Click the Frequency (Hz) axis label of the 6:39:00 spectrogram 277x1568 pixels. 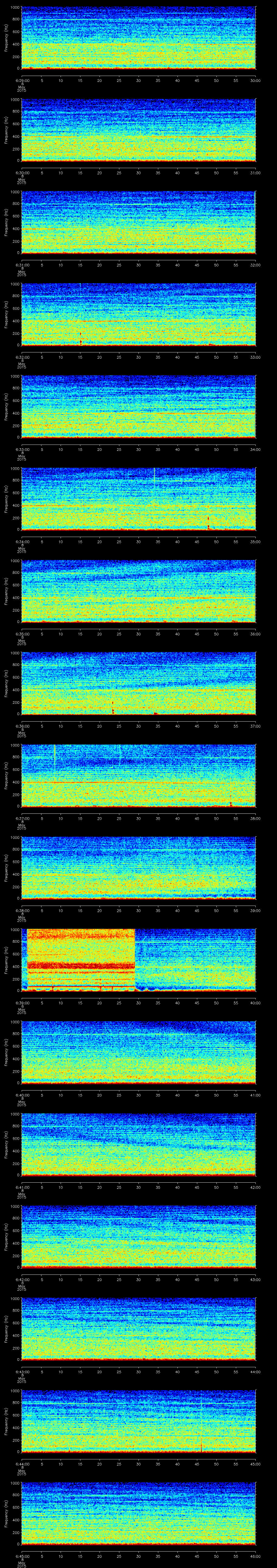pos(6,960)
